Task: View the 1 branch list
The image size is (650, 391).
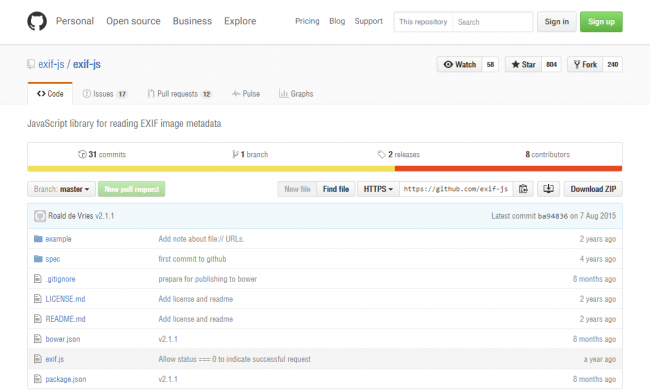Action: tap(250, 154)
